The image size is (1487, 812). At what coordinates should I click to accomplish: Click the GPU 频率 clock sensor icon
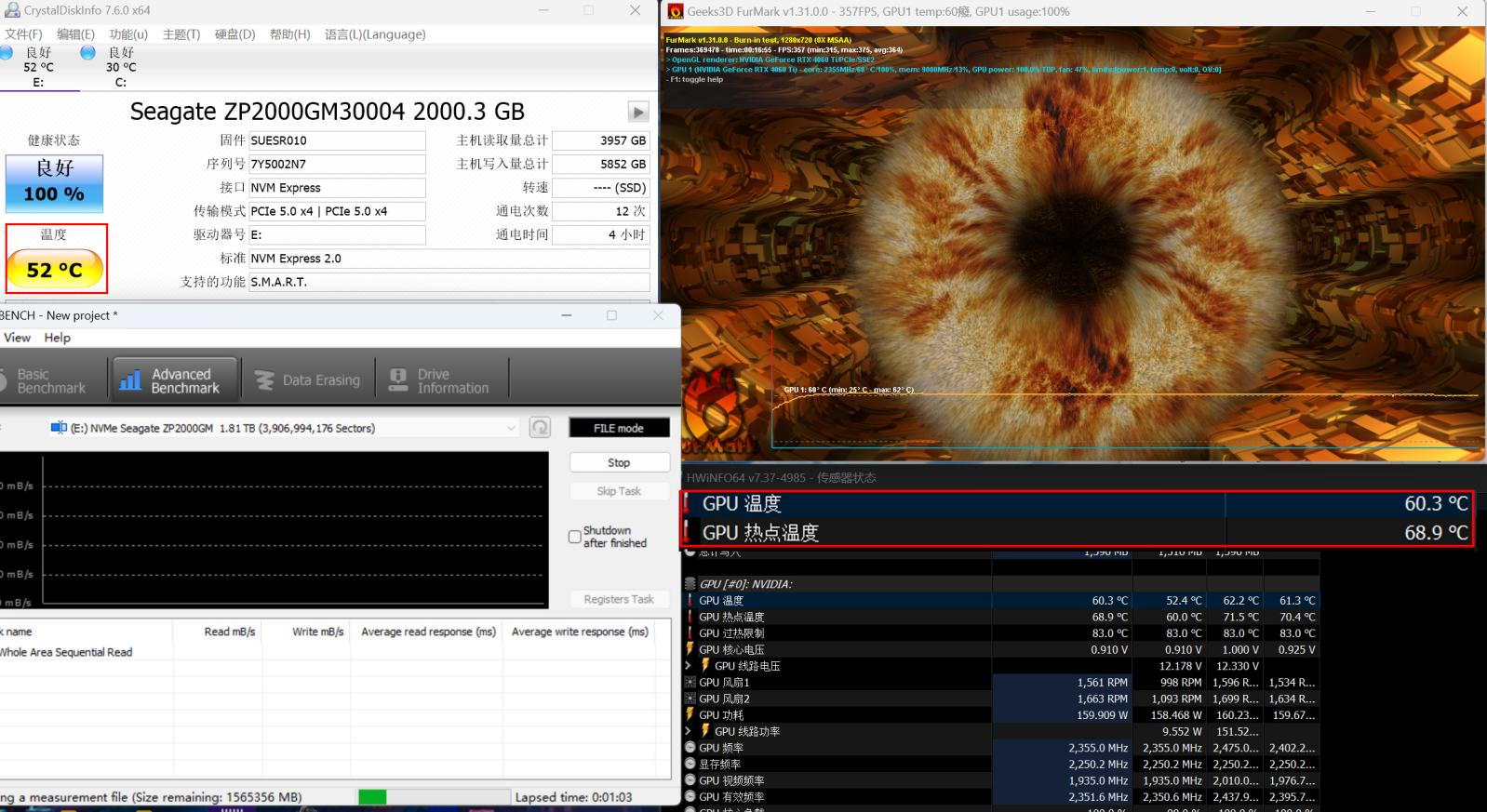tap(690, 748)
